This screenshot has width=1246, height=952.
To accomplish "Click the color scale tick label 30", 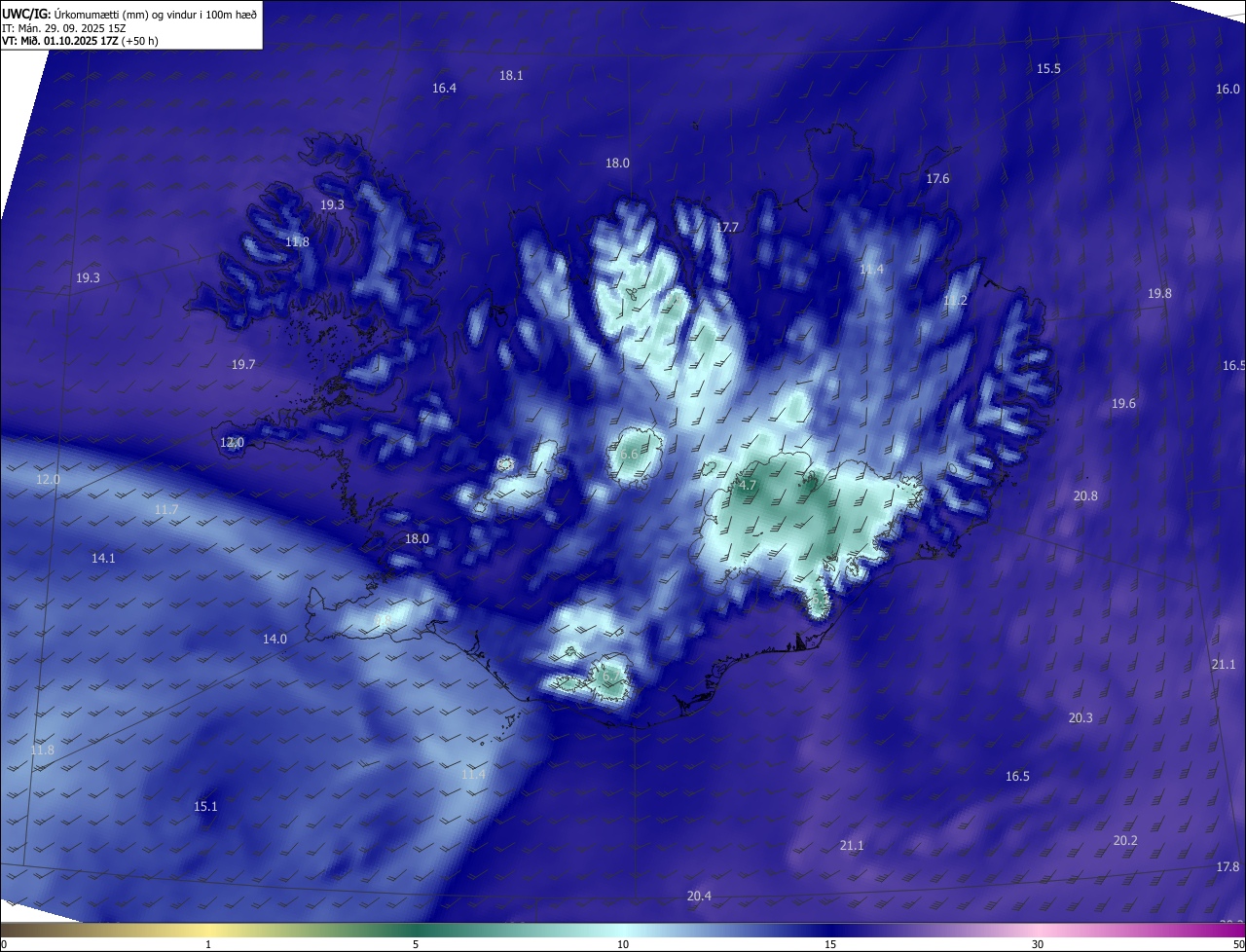I will [x=1038, y=944].
